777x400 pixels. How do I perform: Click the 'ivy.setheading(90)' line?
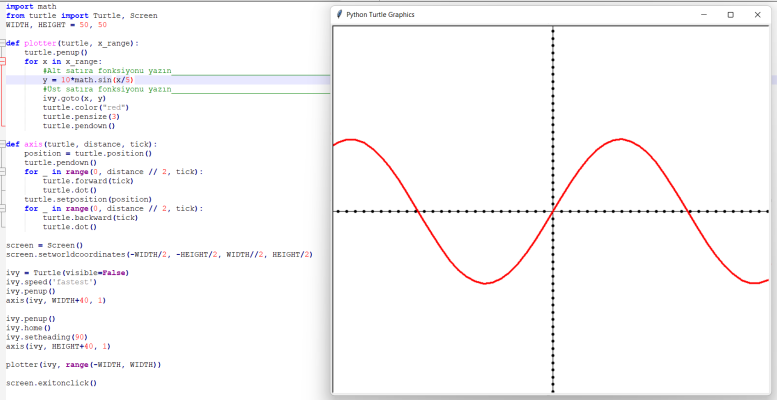47,337
